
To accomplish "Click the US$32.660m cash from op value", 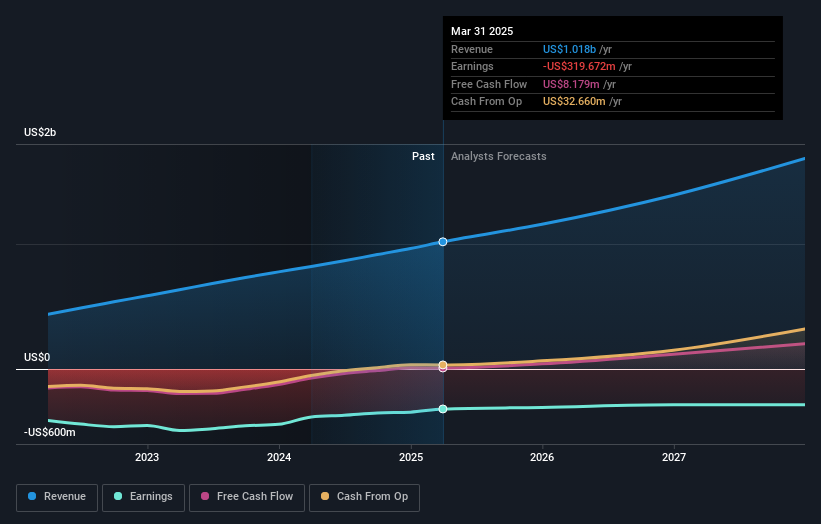I will coord(574,102).
